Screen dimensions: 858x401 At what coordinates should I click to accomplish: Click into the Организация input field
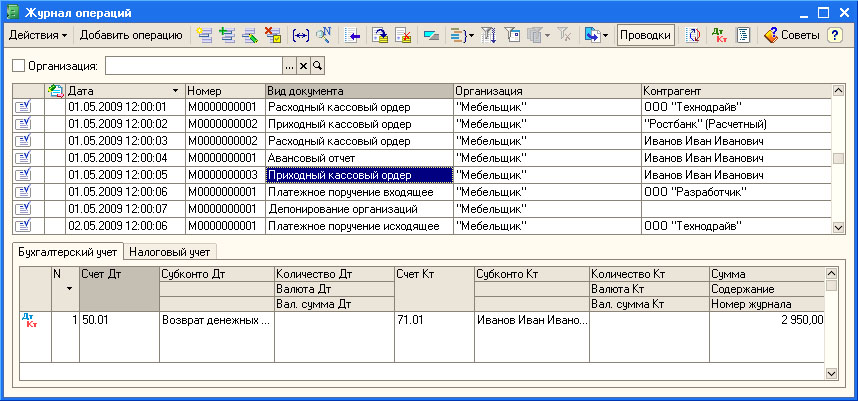[194, 66]
